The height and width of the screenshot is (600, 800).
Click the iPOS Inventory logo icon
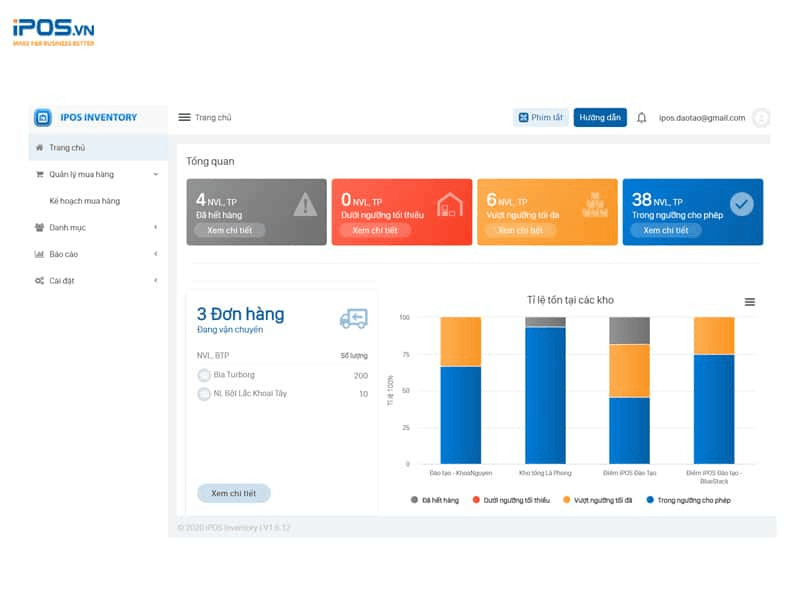(43, 118)
